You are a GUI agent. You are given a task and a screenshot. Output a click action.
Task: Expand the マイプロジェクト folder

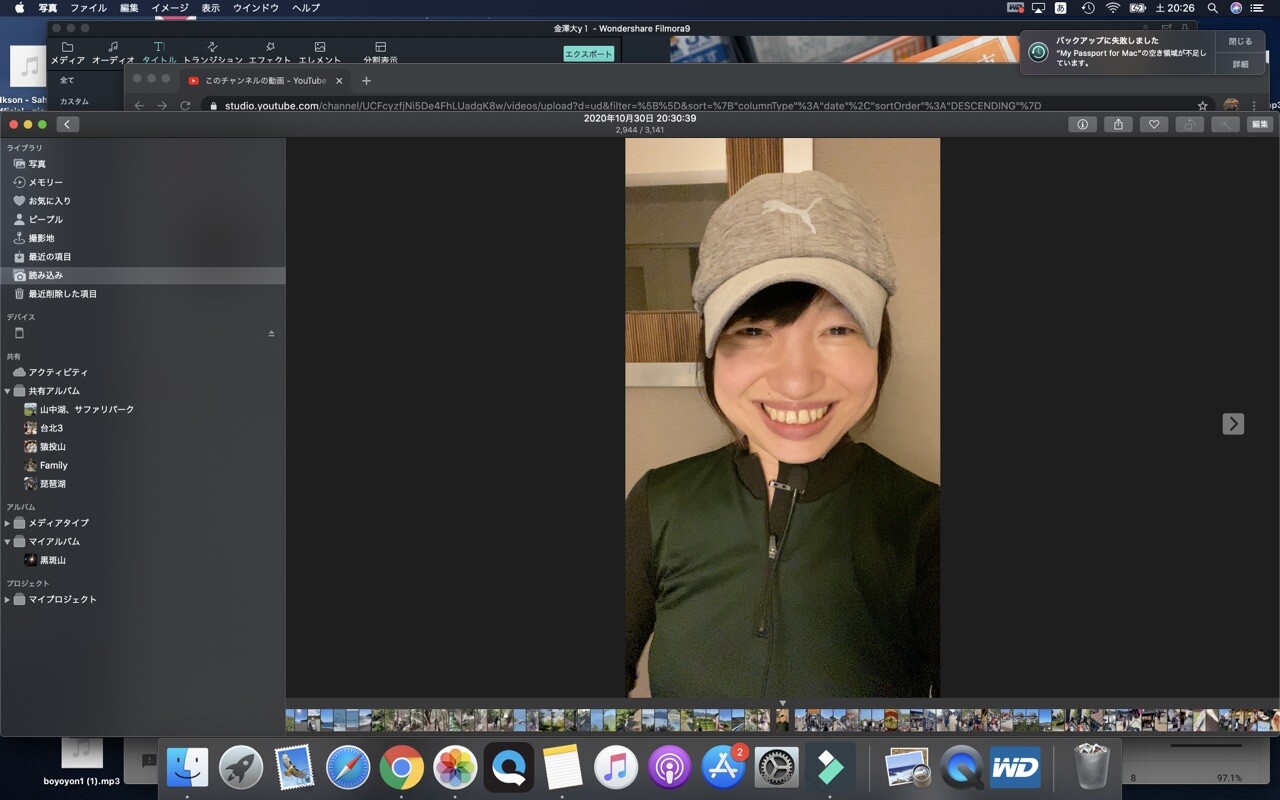(x=8, y=600)
